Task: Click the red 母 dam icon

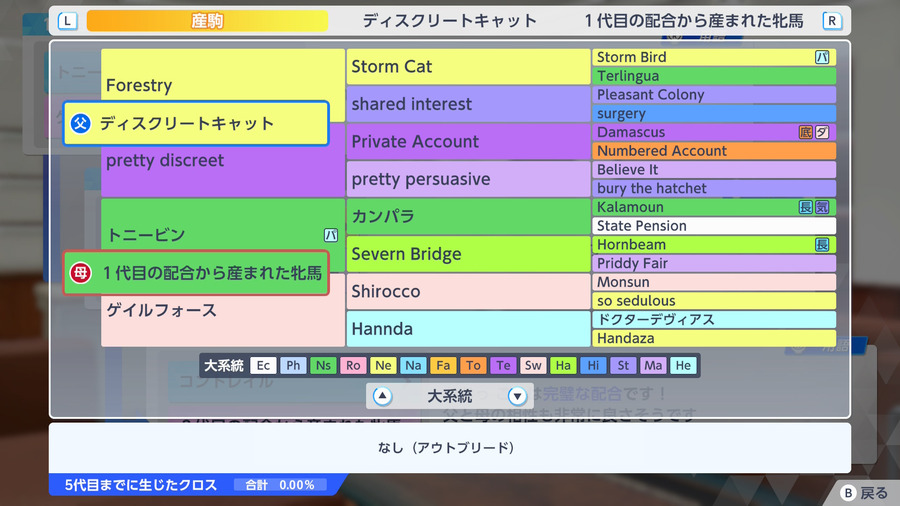Action: (81, 273)
